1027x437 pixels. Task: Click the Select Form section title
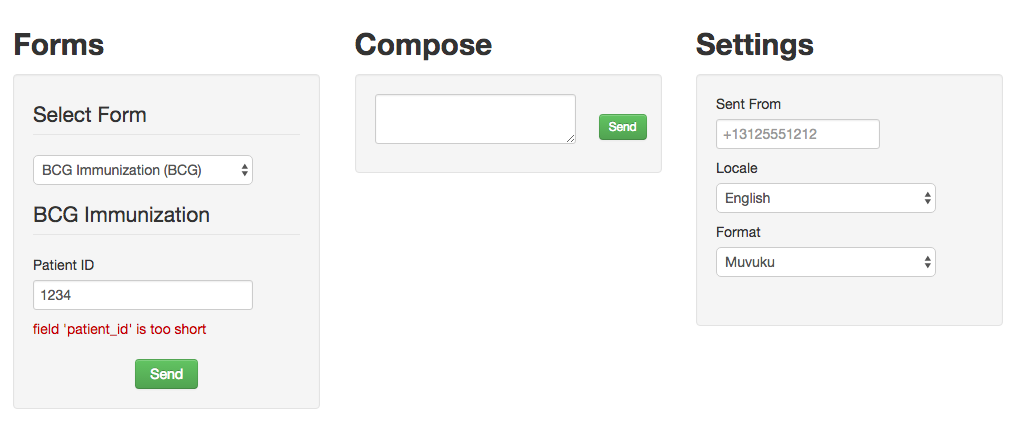click(90, 115)
